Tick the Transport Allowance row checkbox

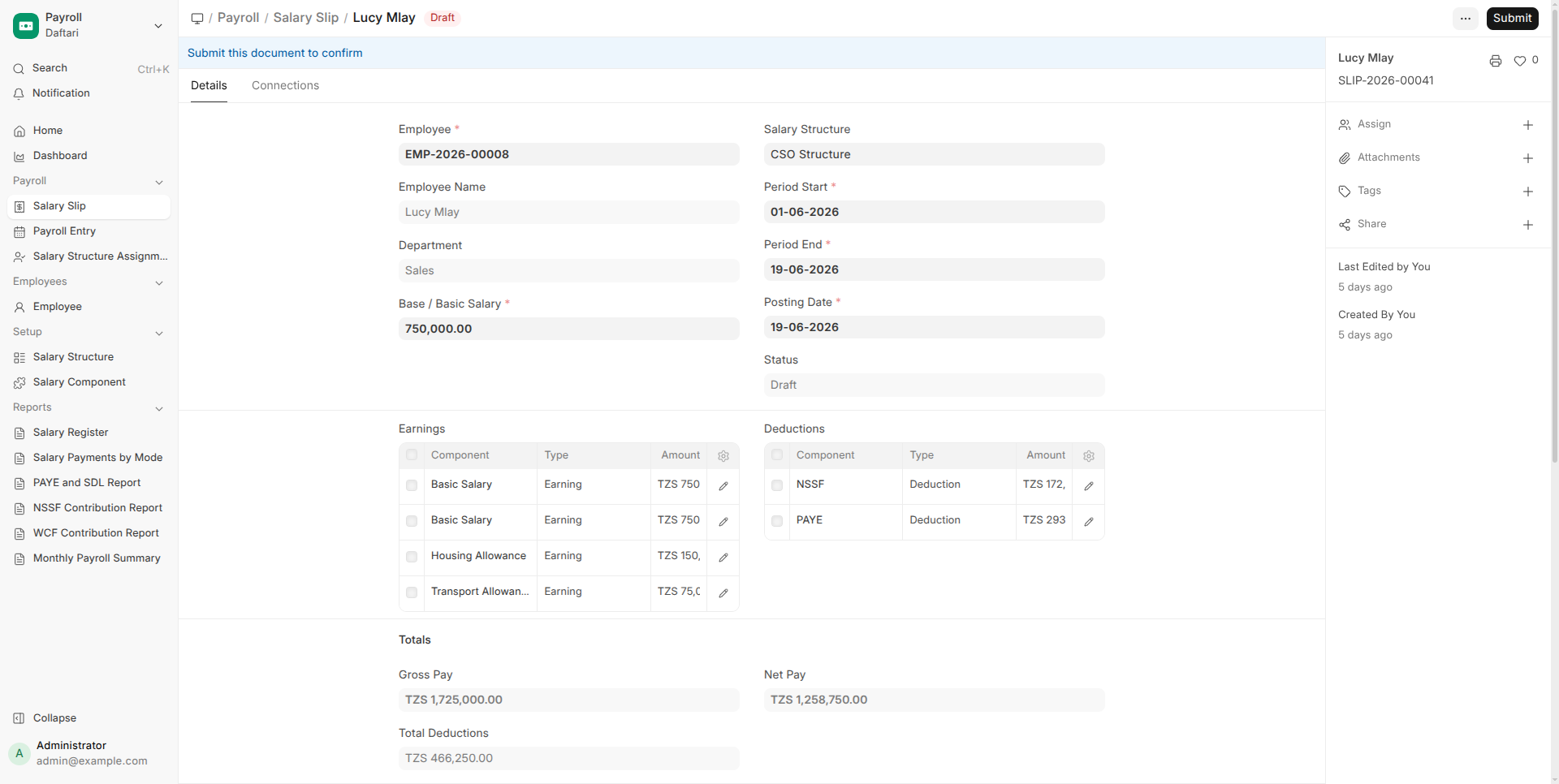tap(412, 592)
